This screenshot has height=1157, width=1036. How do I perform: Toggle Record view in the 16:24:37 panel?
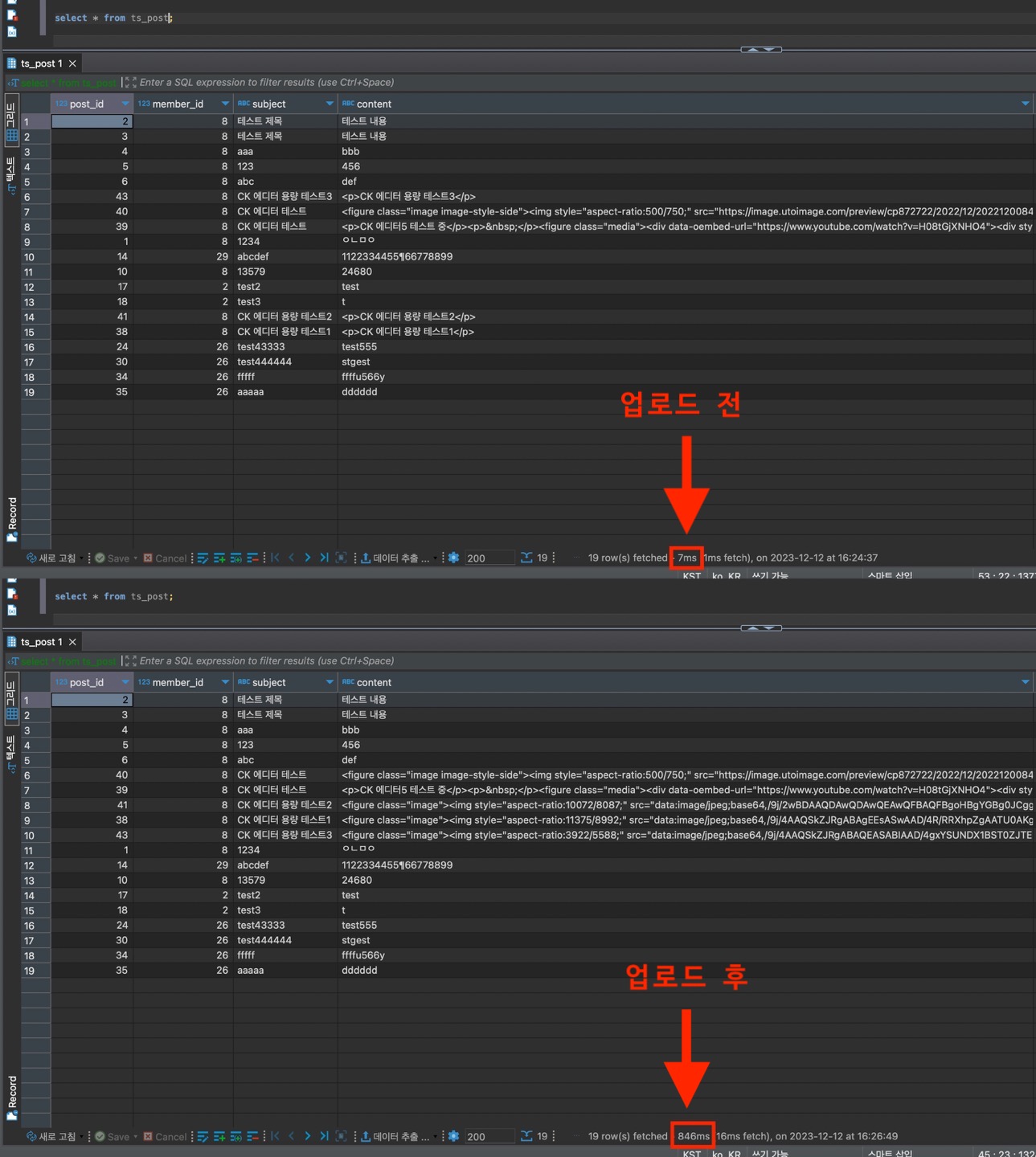tap(12, 519)
